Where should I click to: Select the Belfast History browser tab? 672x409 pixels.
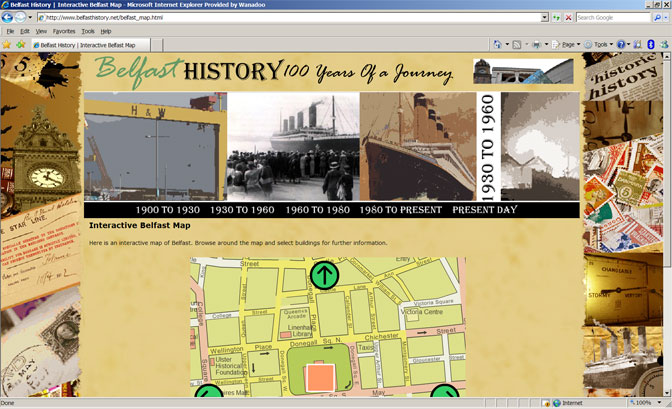[90, 45]
